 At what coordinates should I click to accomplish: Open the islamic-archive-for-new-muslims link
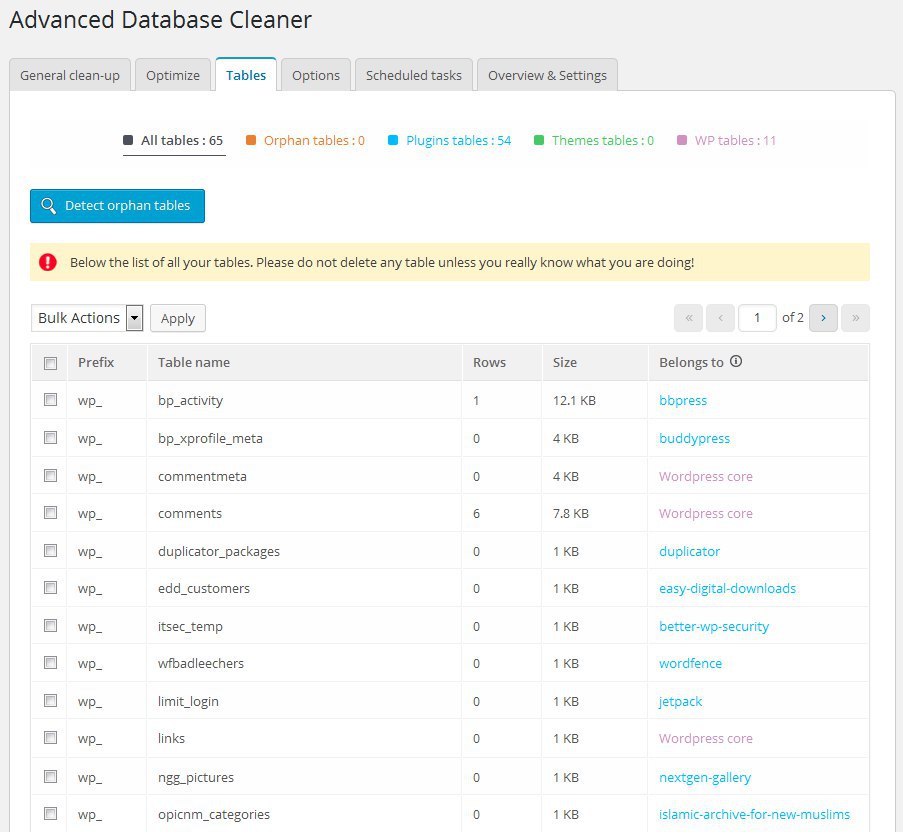click(x=754, y=814)
